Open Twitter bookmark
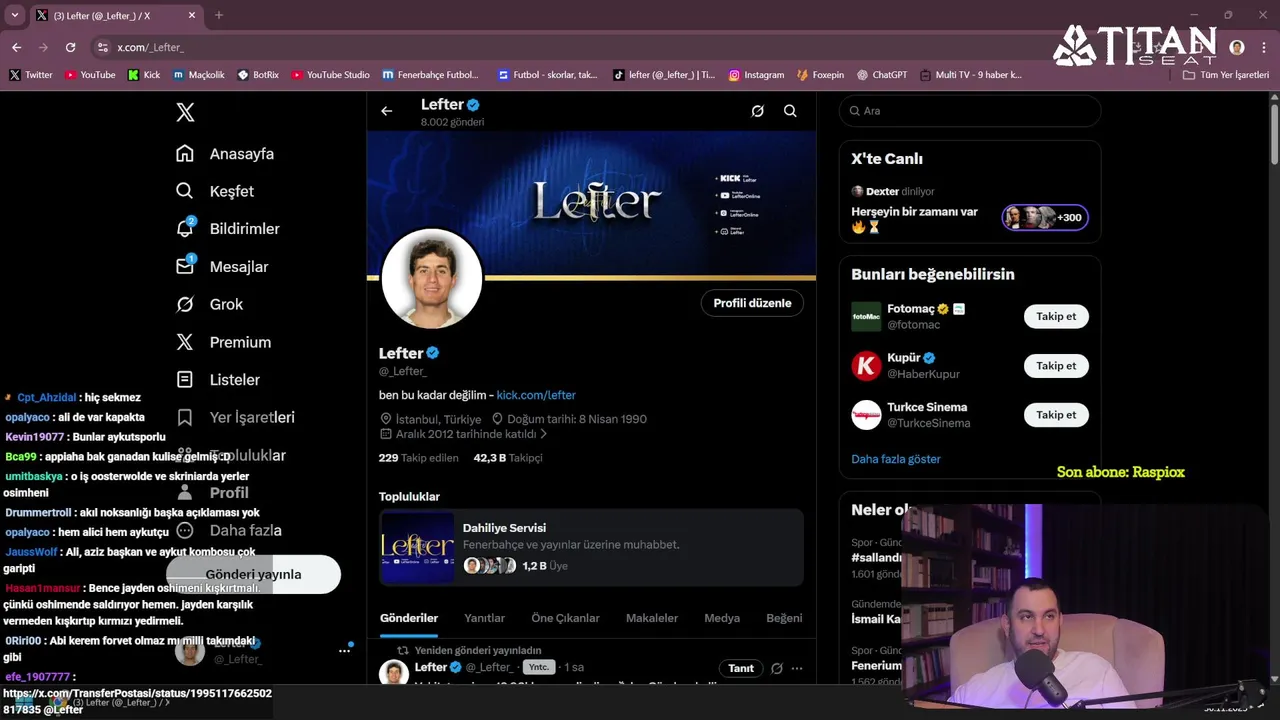Image resolution: width=1280 pixels, height=720 pixels. 31,75
